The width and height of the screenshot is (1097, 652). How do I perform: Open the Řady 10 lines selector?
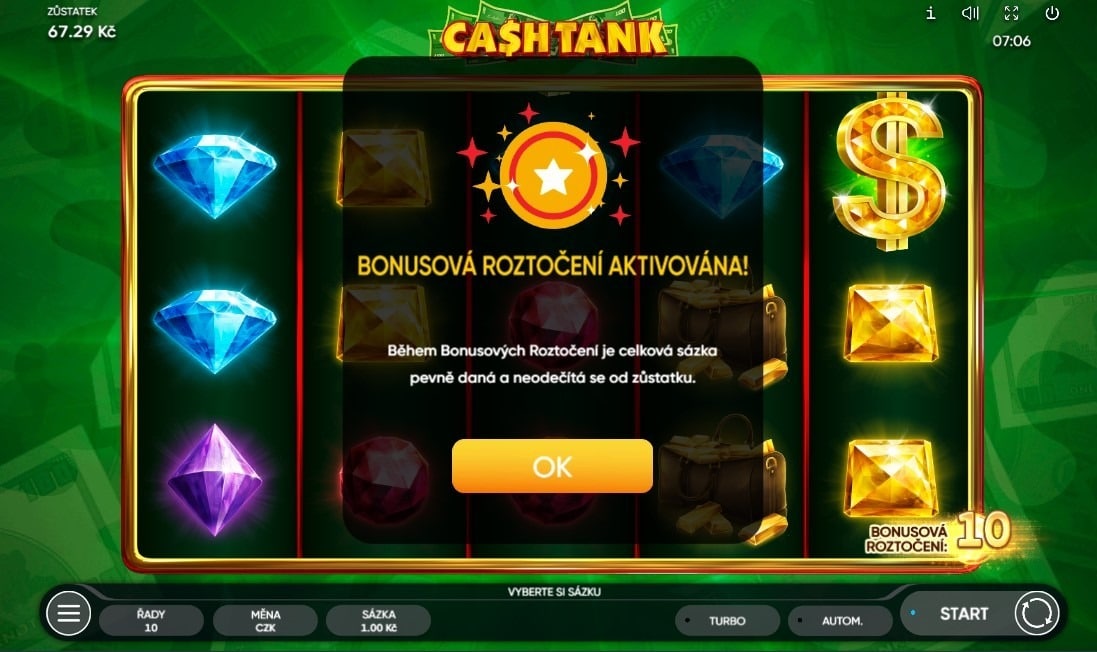[x=151, y=621]
